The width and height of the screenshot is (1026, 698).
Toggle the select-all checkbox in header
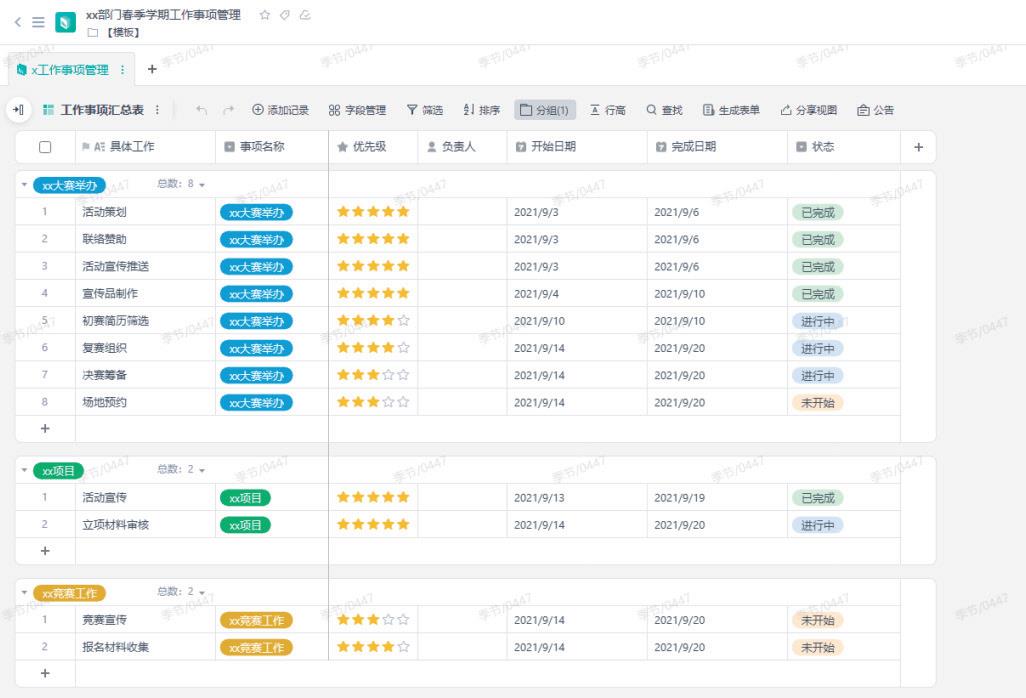pos(45,147)
